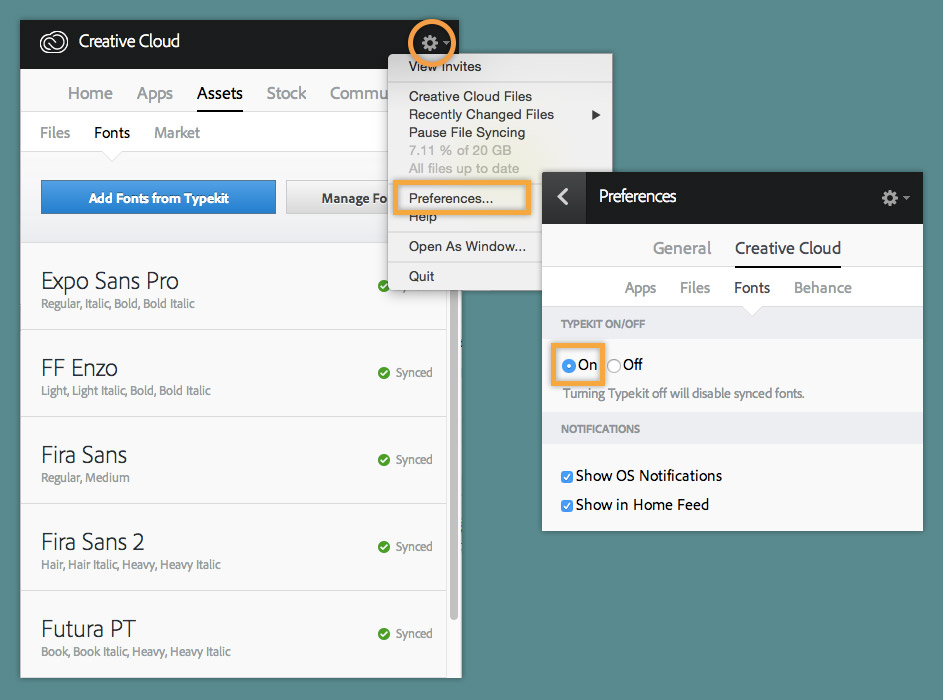This screenshot has width=943, height=700.
Task: Toggle the Show in Home Feed checkbox
Action: tap(567, 506)
